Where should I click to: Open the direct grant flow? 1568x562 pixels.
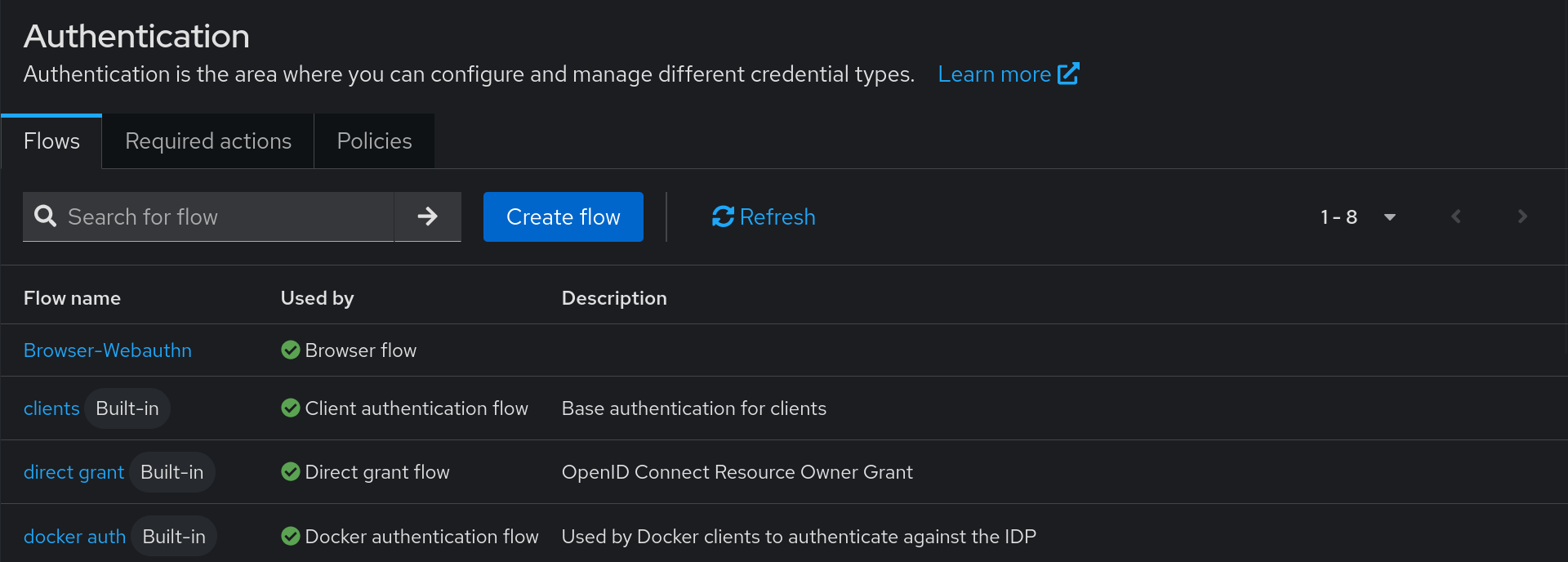[73, 471]
